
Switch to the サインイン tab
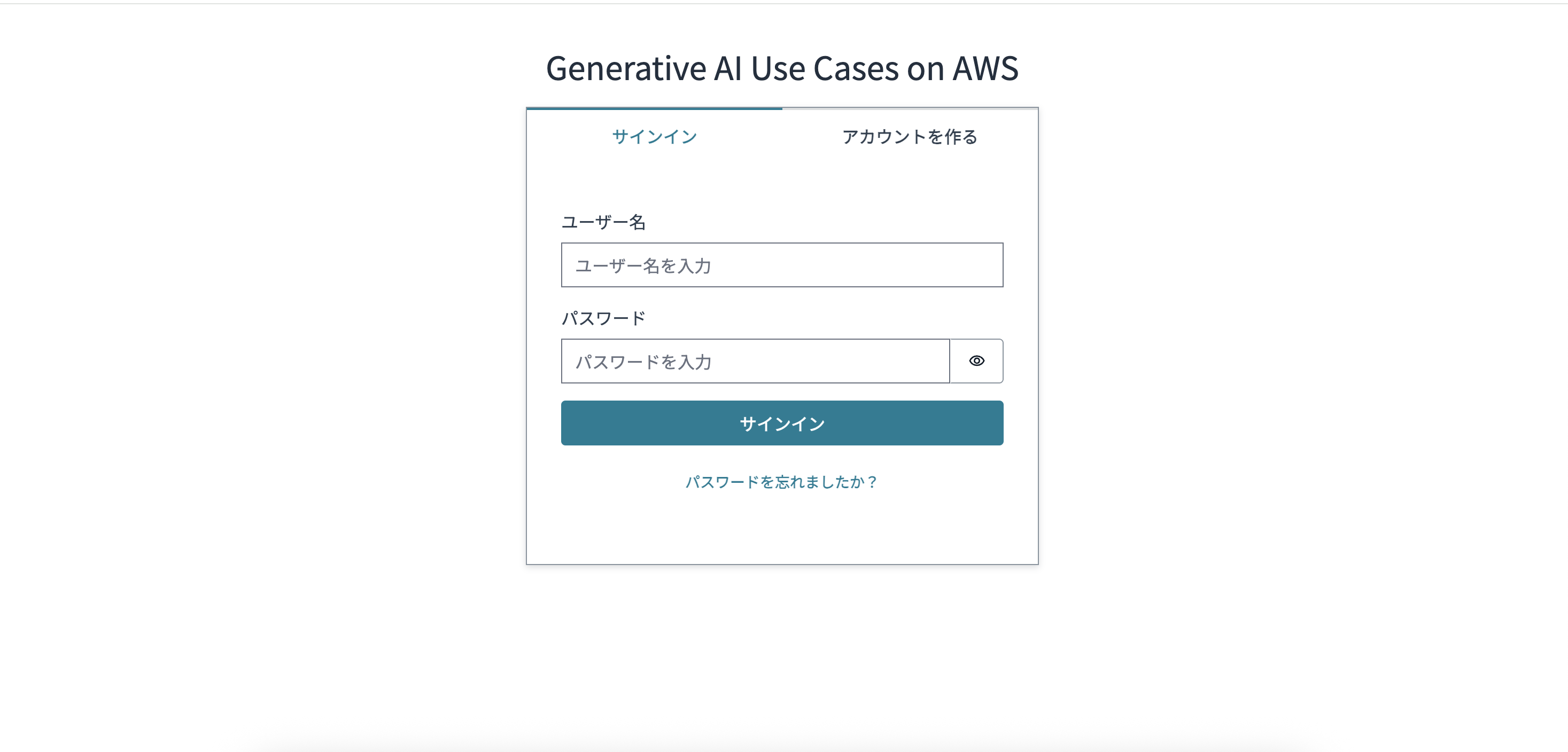click(x=654, y=136)
